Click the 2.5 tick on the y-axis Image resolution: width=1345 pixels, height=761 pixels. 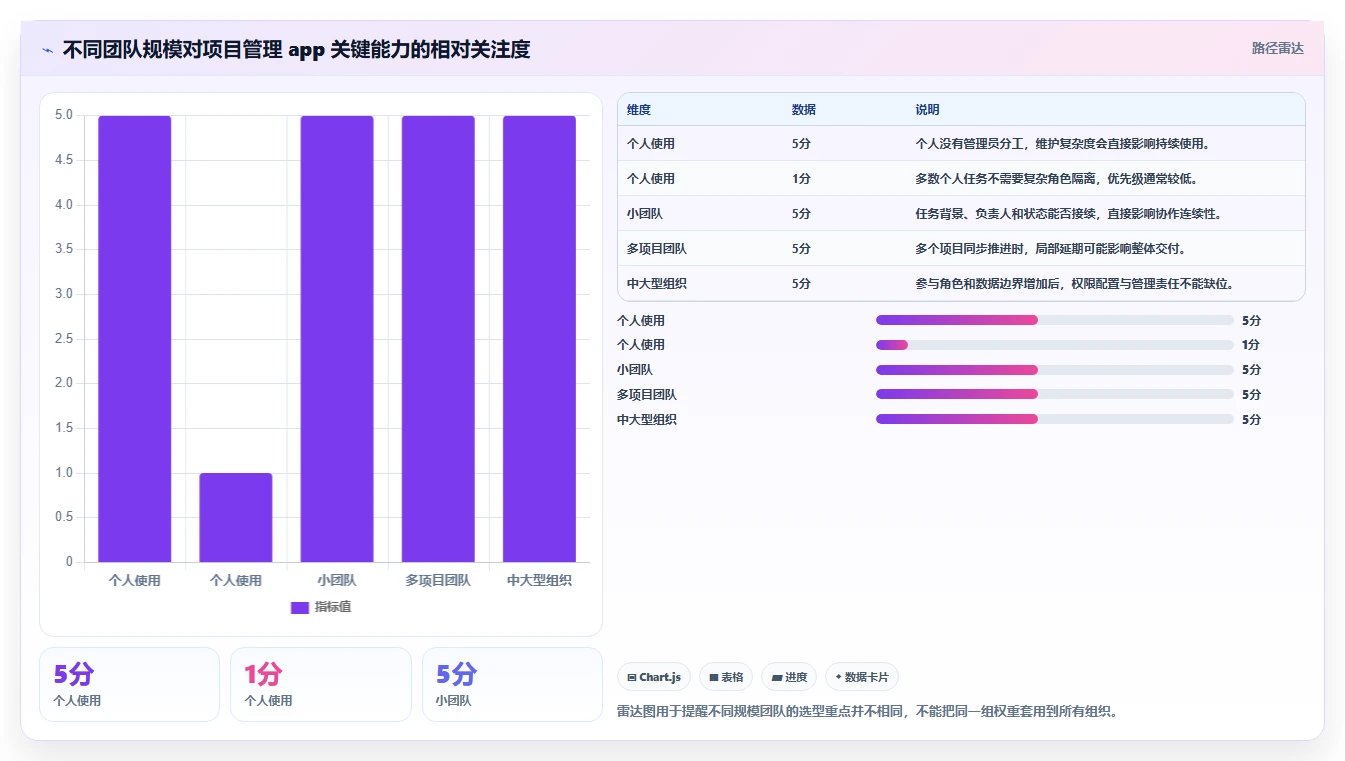coord(64,339)
